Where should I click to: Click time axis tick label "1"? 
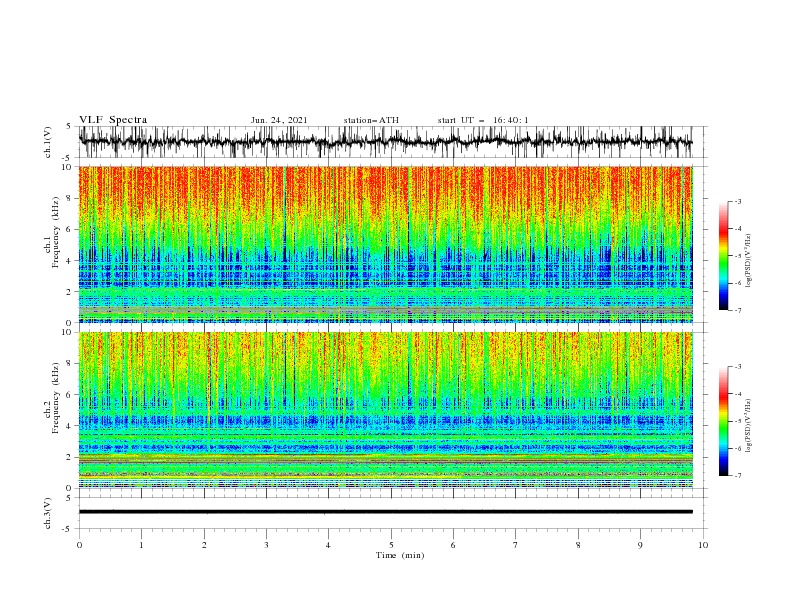click(x=141, y=545)
